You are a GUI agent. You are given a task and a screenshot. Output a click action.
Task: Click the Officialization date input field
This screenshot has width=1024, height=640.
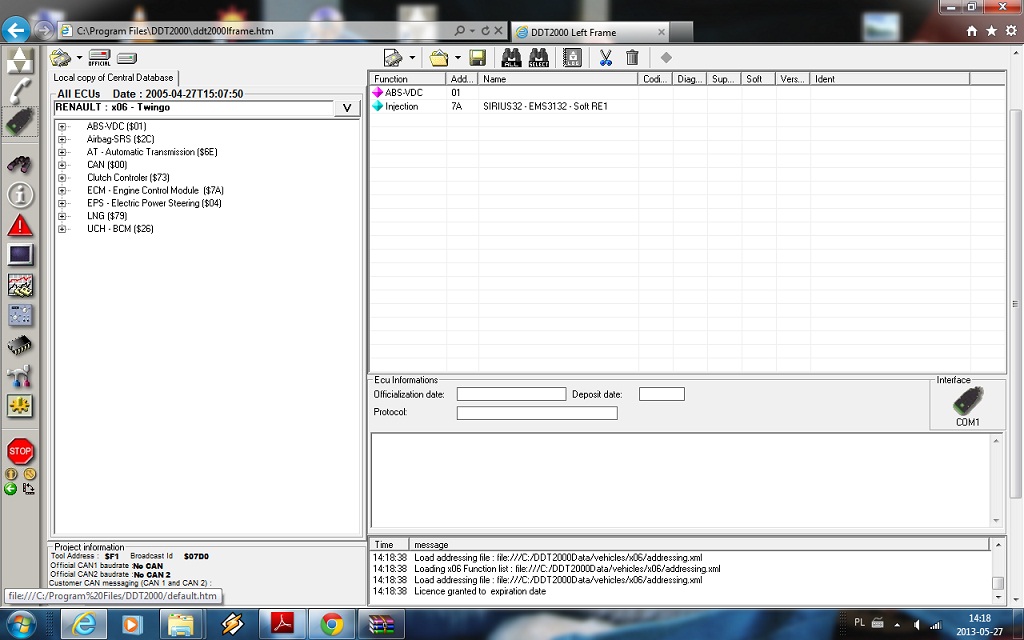tap(511, 394)
